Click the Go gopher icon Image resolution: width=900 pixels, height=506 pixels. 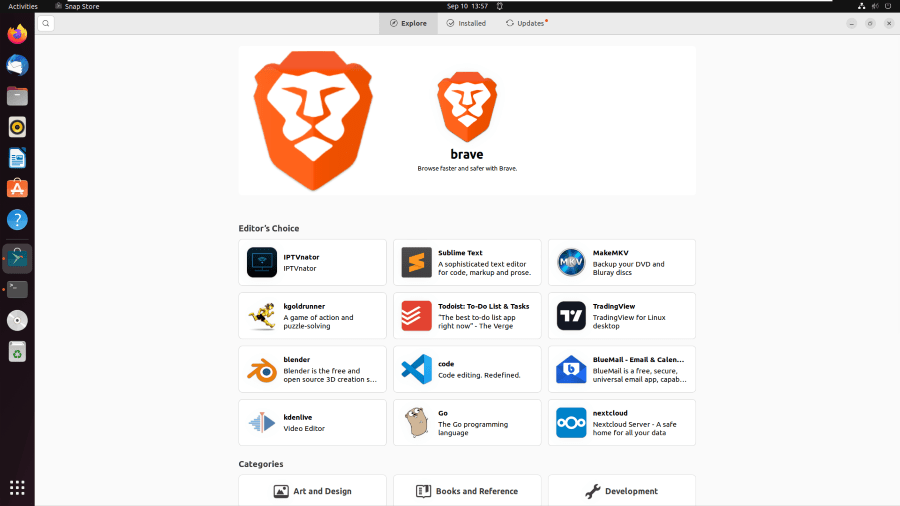(x=416, y=422)
